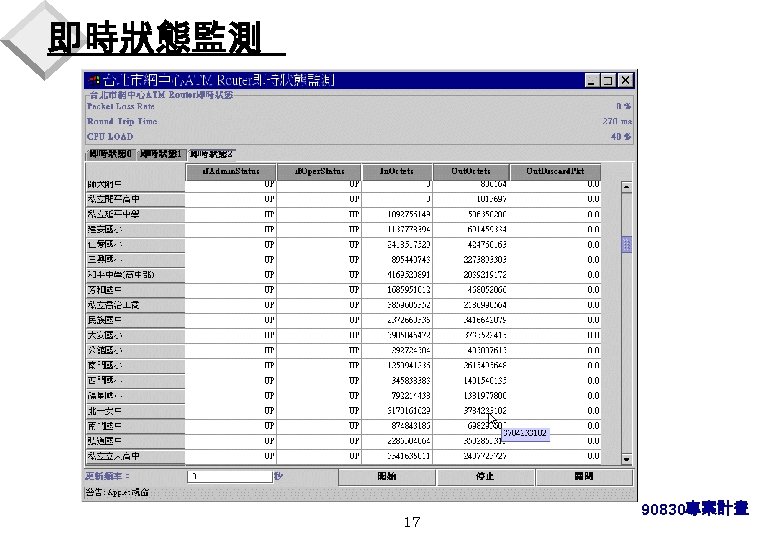Click the Packet Loss Rate label
The width and height of the screenshot is (780, 540).
pyautogui.click(x=121, y=106)
